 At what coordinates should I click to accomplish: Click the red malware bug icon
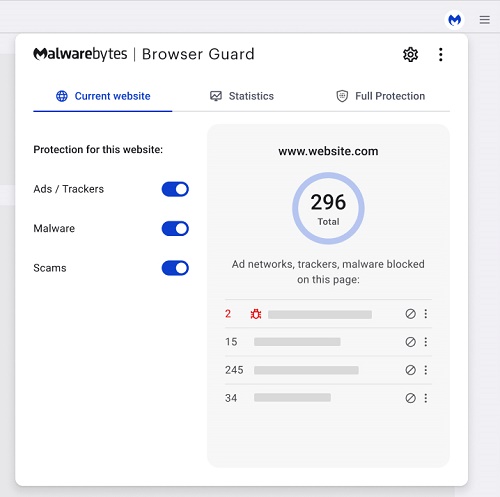click(x=256, y=314)
